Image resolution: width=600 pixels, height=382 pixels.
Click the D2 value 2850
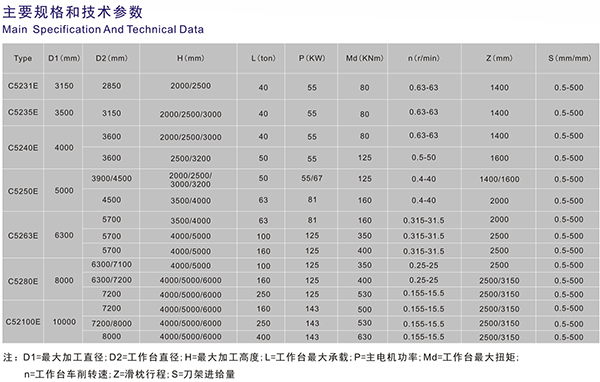click(x=111, y=86)
